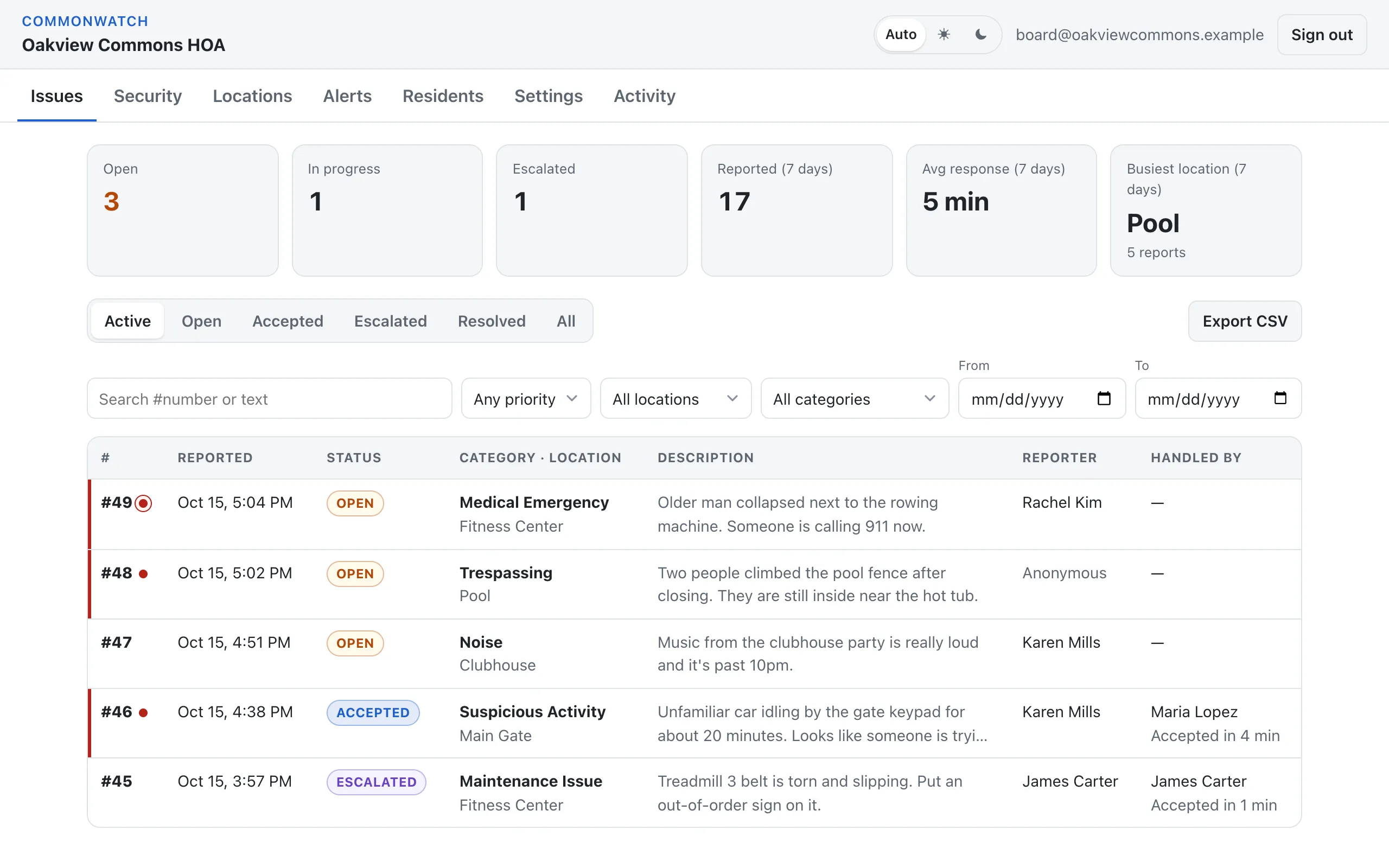
Task: Open the Security tab
Action: [x=148, y=96]
